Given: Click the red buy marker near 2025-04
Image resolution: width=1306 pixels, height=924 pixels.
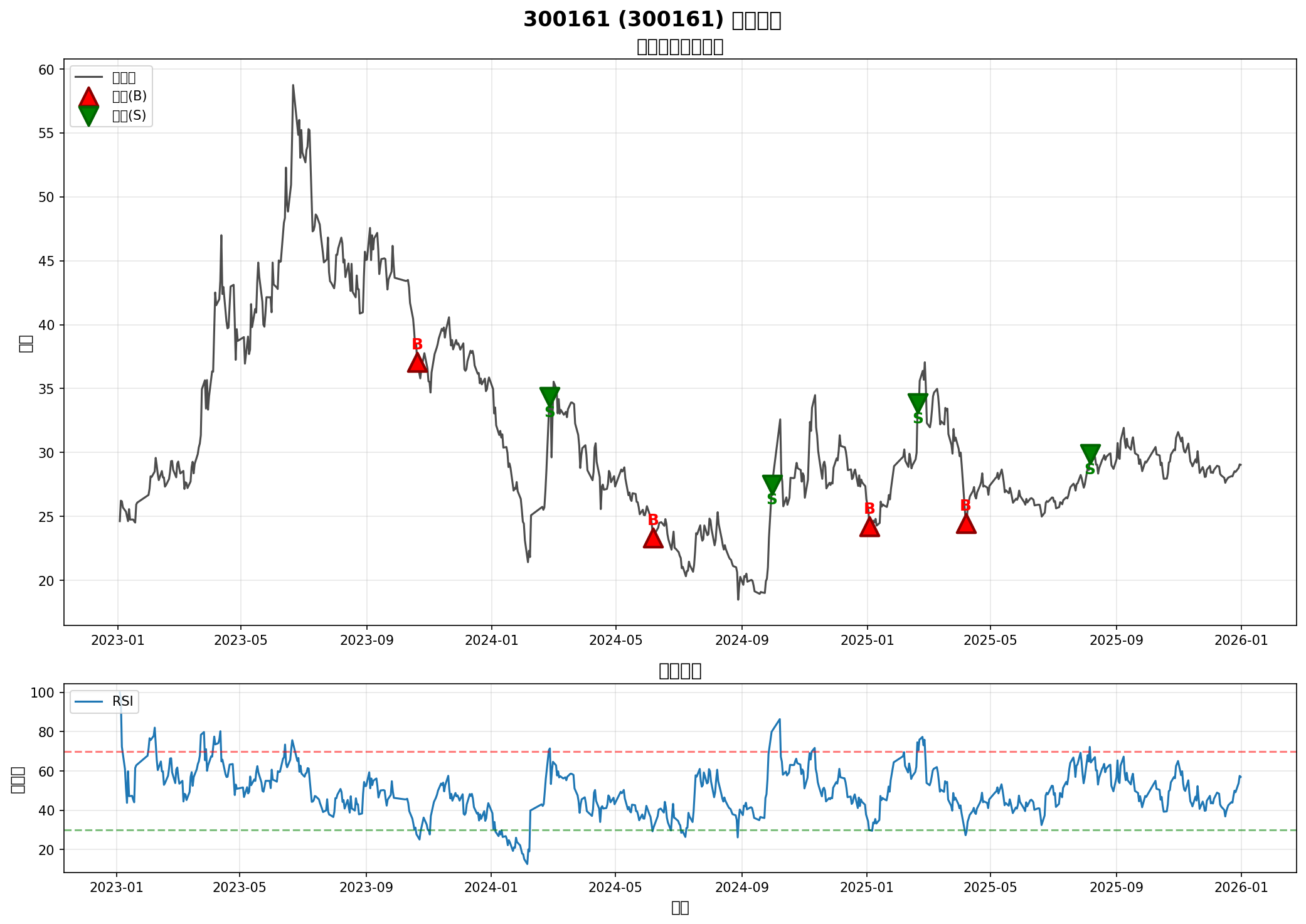Looking at the screenshot, I should tap(966, 524).
